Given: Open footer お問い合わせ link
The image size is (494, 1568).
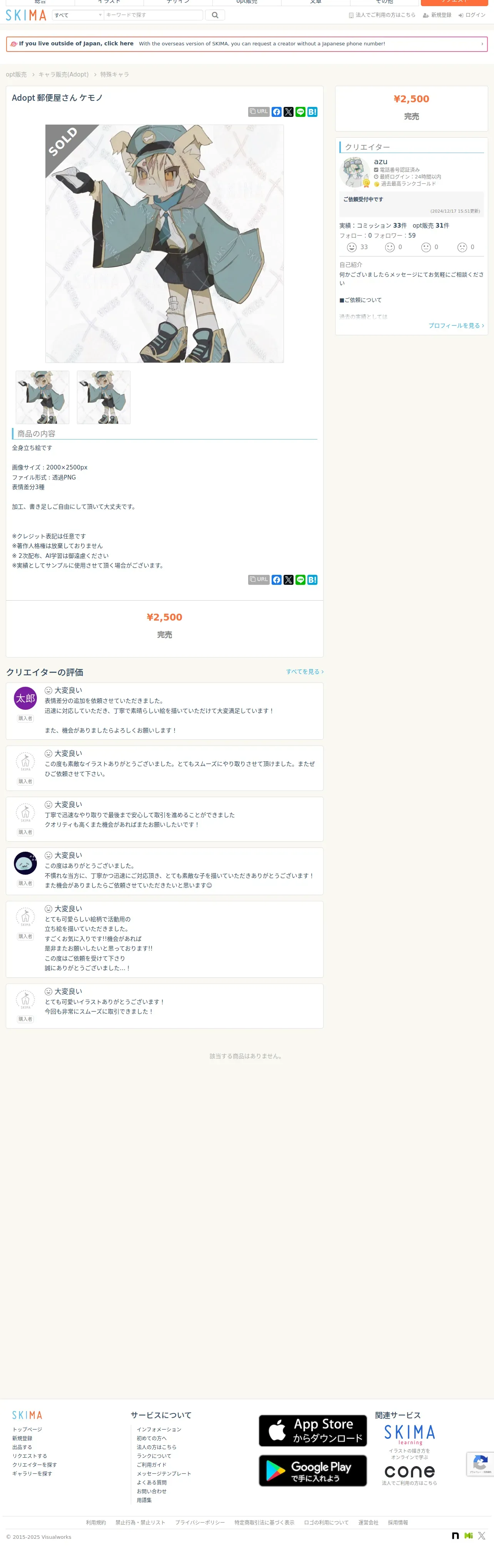Looking at the screenshot, I should [x=152, y=1491].
